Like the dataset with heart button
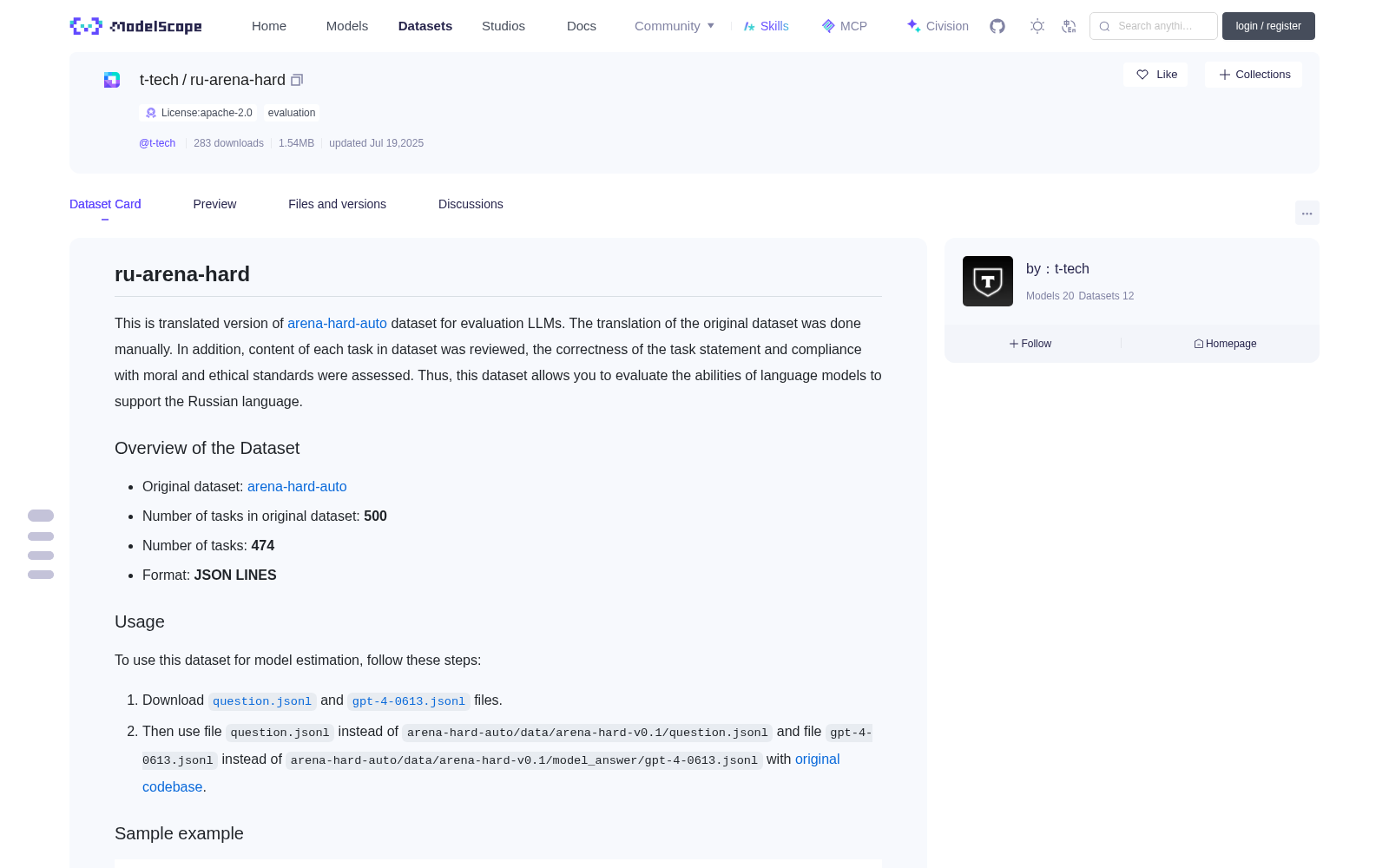 pyautogui.click(x=1156, y=75)
